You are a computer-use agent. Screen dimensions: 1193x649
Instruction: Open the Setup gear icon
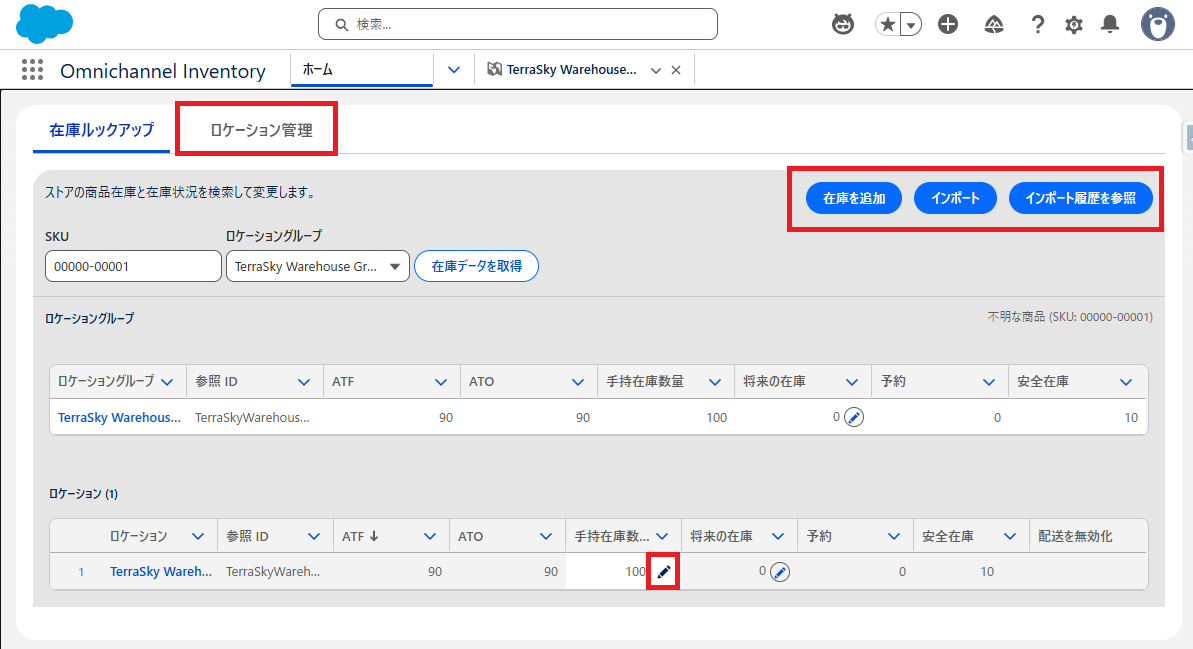(x=1074, y=25)
